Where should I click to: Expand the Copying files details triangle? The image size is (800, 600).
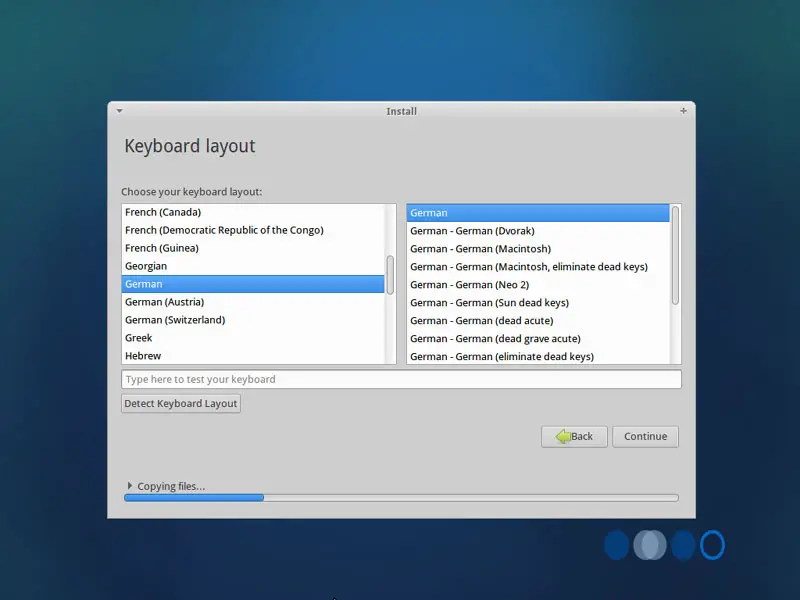click(130, 486)
